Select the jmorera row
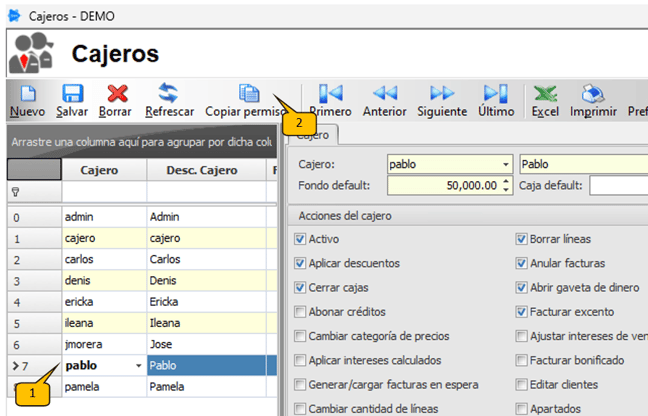648x416 pixels. (x=142, y=345)
